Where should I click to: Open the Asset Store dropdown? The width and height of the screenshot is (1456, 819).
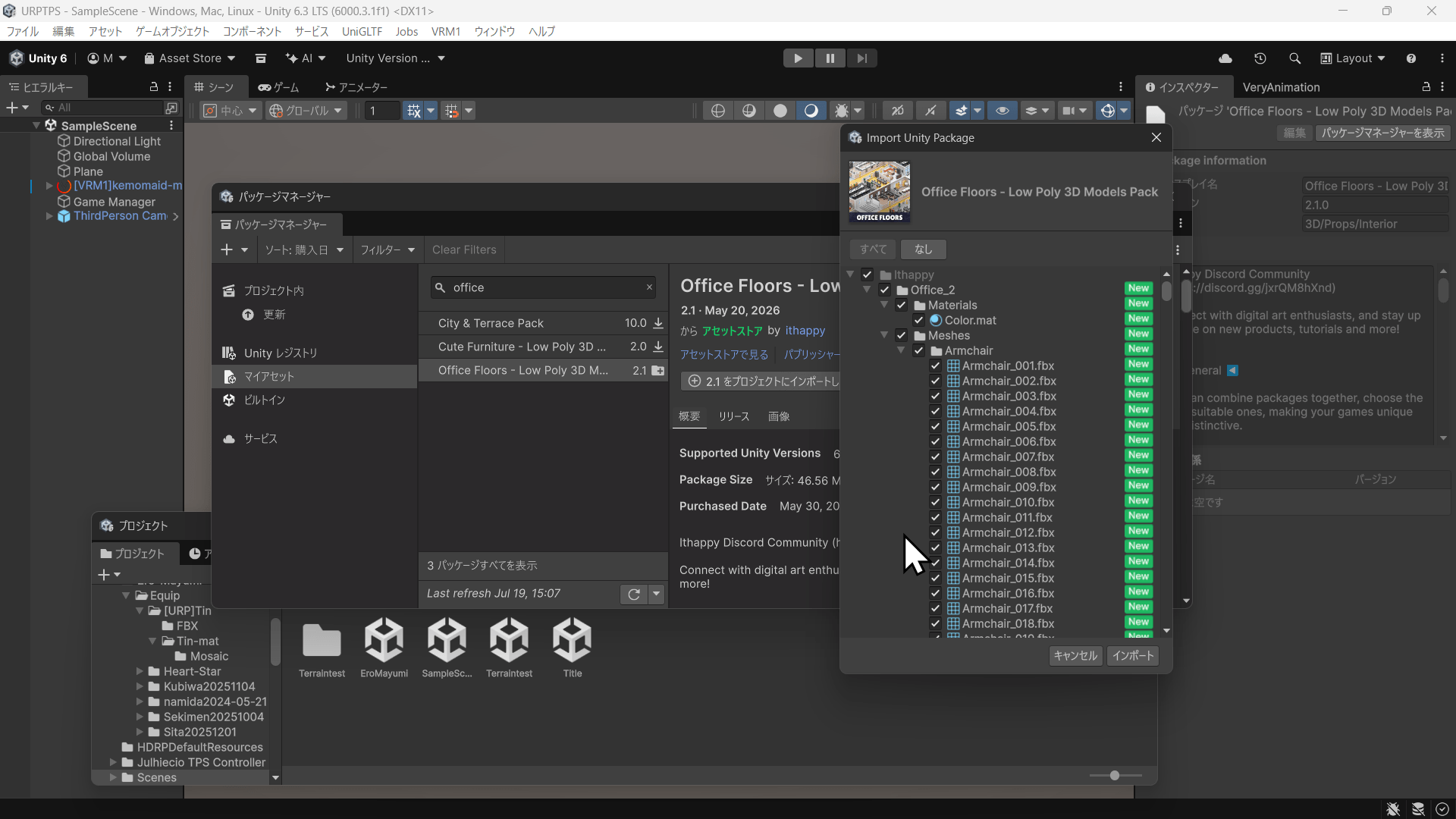(190, 58)
